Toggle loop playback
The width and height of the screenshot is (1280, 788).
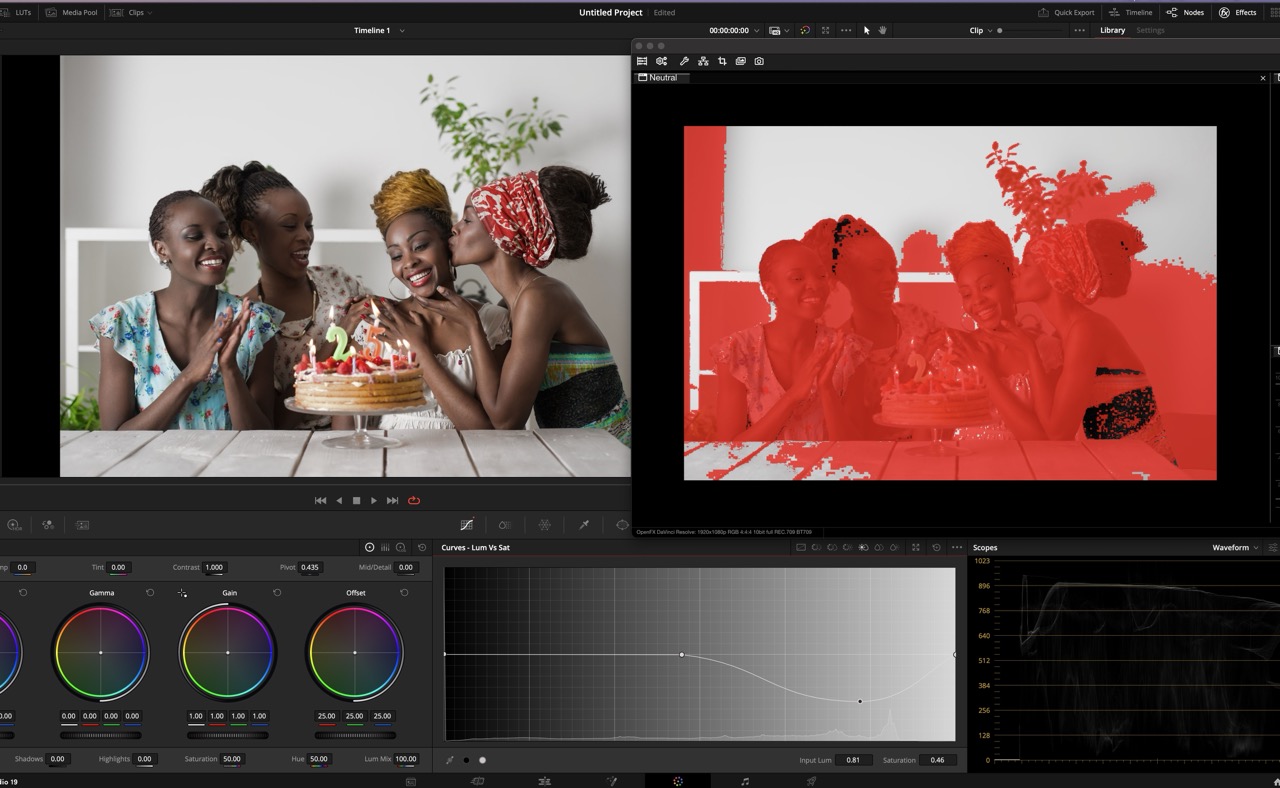click(x=413, y=500)
